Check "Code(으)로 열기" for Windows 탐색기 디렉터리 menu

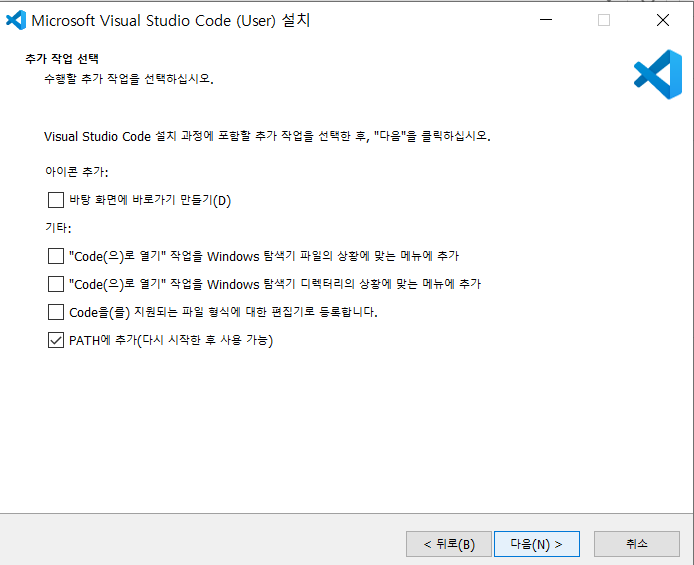(x=56, y=284)
